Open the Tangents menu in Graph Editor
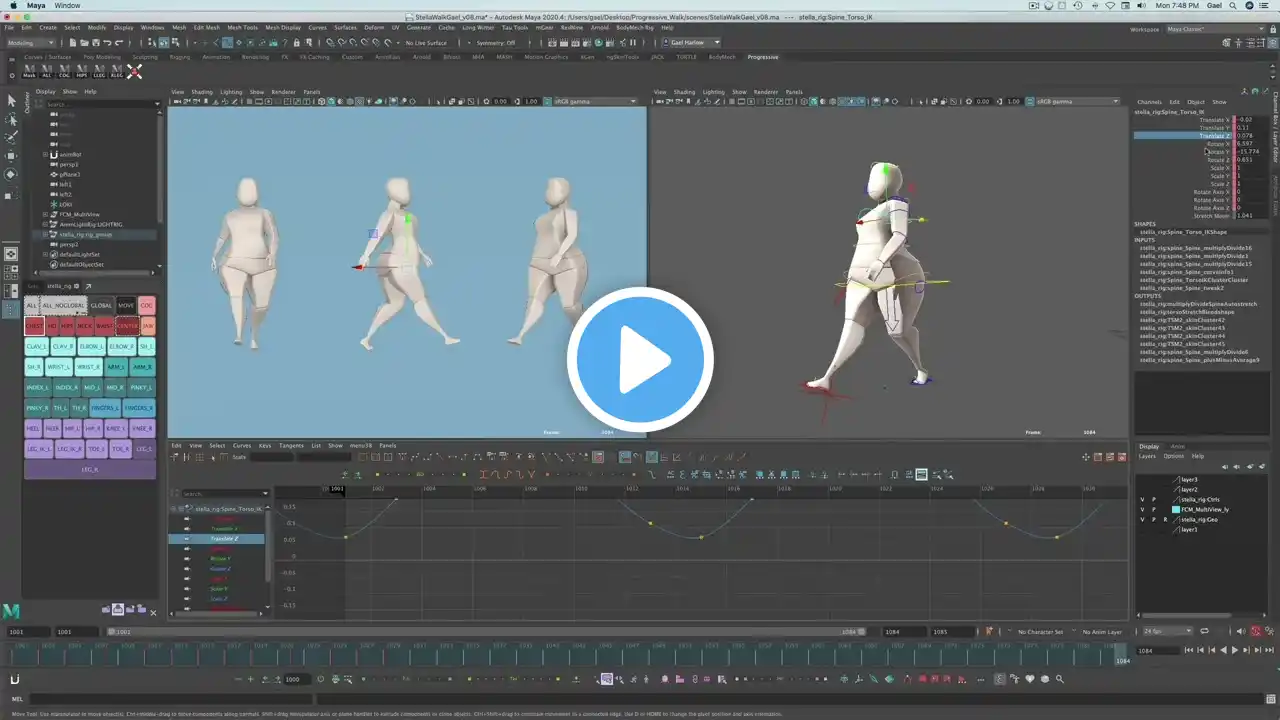 point(291,445)
